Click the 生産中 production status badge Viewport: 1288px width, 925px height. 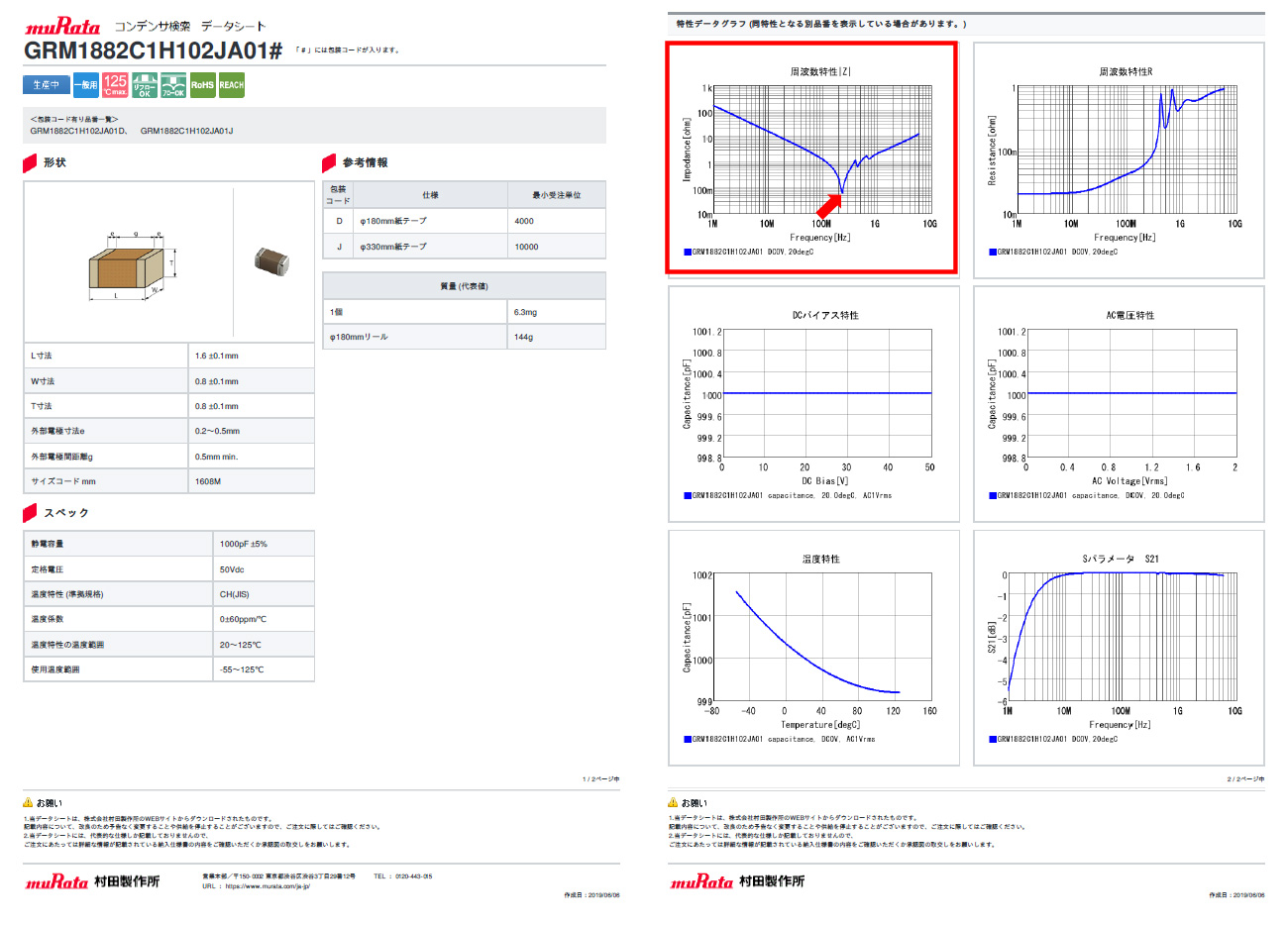tap(47, 85)
